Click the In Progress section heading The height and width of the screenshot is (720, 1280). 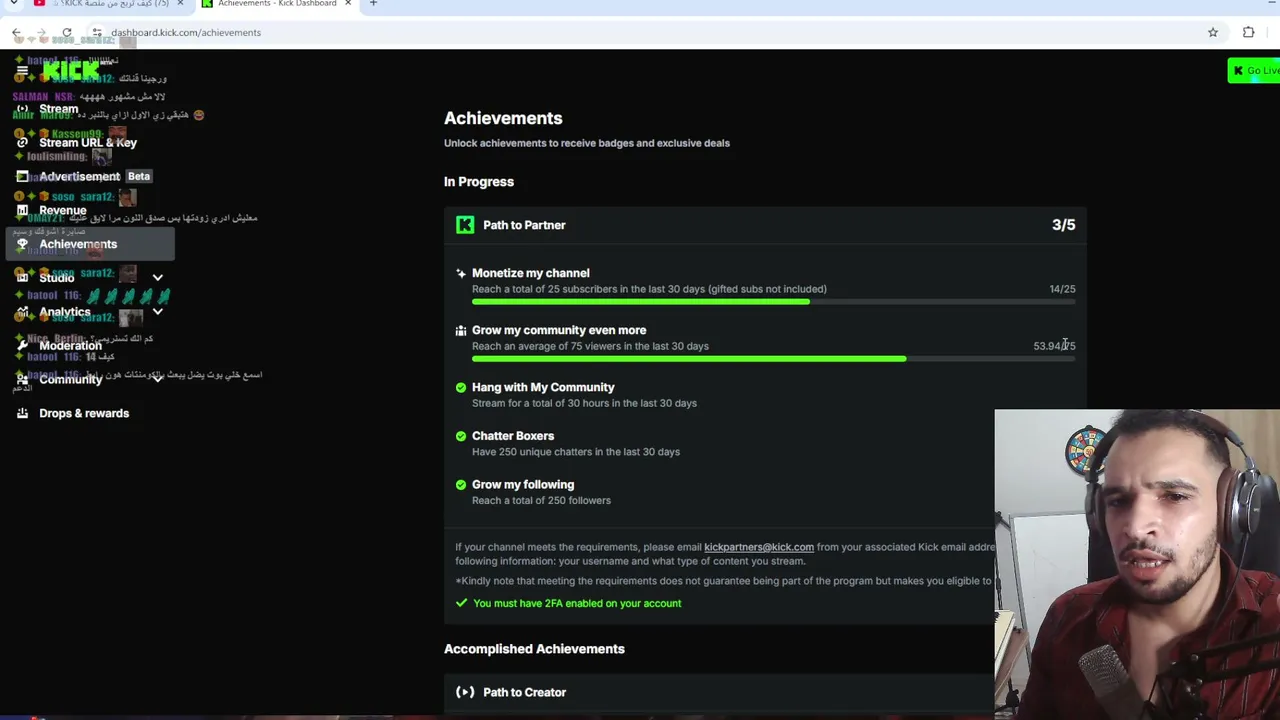click(479, 182)
